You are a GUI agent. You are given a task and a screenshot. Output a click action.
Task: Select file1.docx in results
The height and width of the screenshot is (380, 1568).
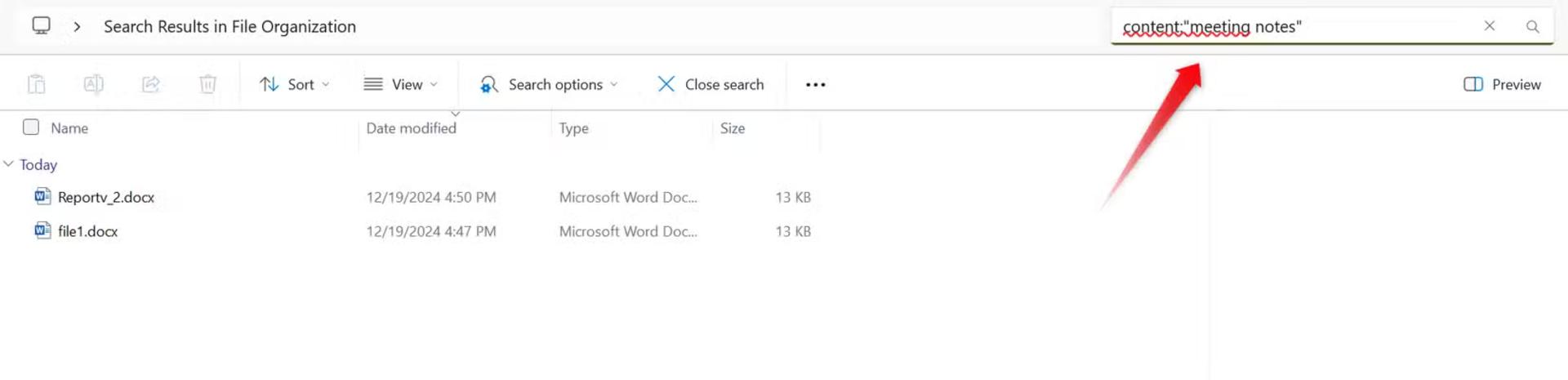(87, 231)
